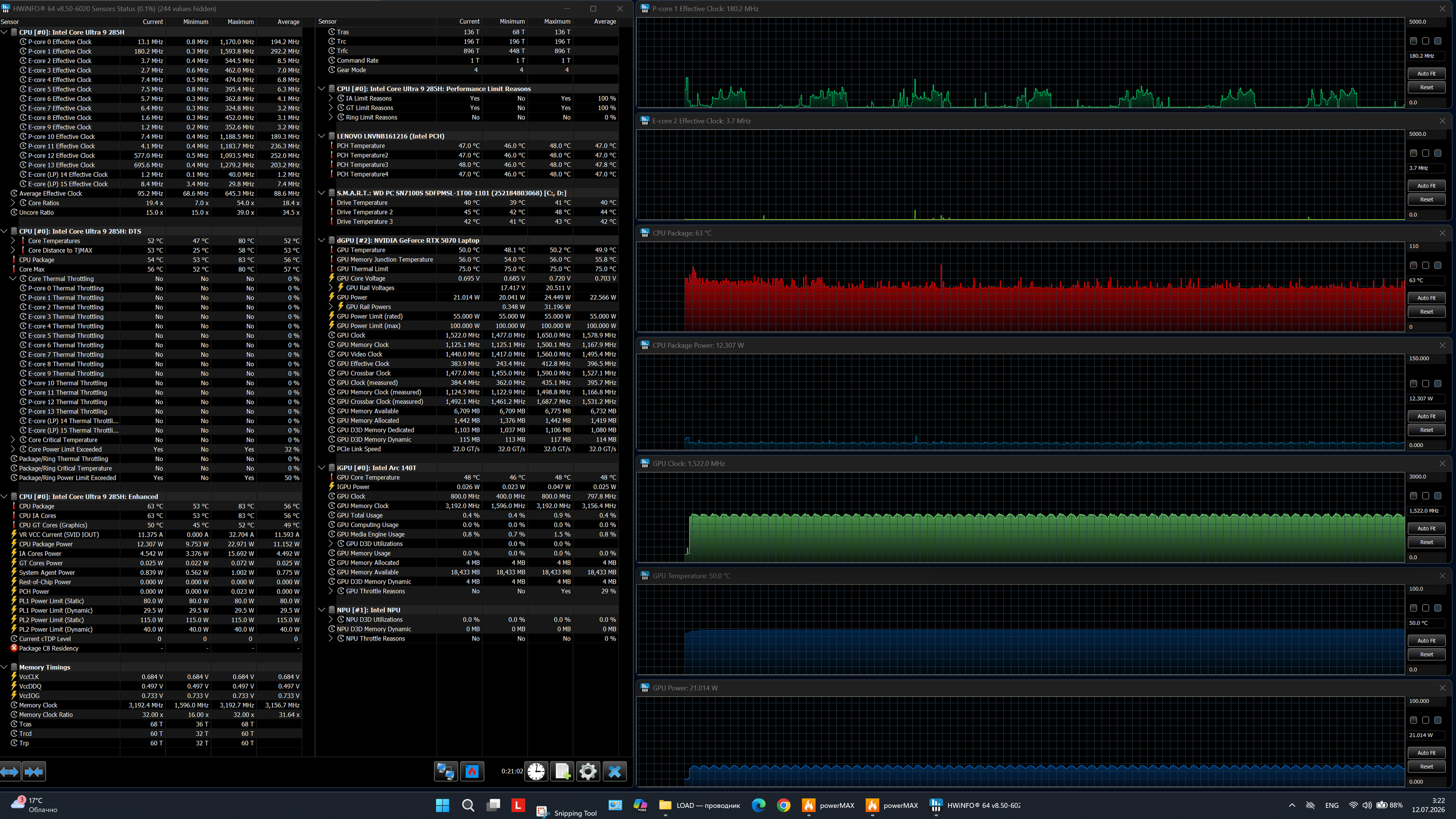Expand the Core Temperatures tree row
1456x819 pixels.
coord(13,241)
